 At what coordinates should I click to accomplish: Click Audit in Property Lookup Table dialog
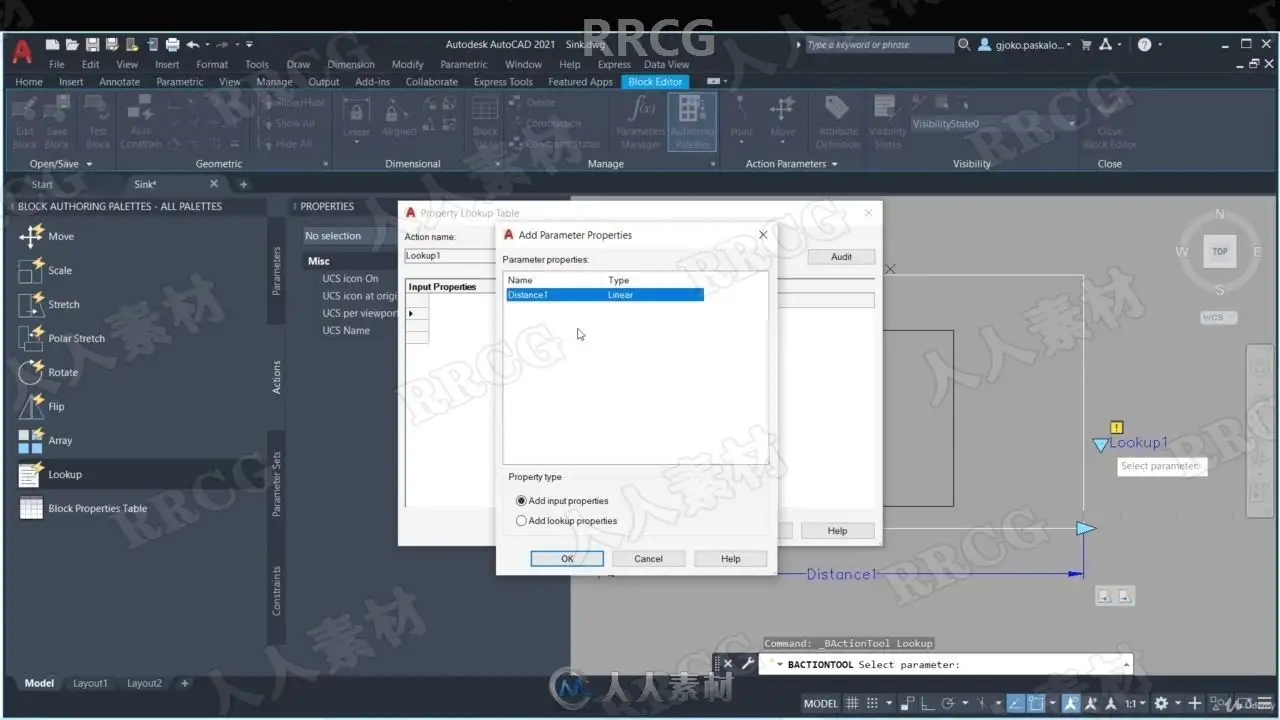[841, 257]
